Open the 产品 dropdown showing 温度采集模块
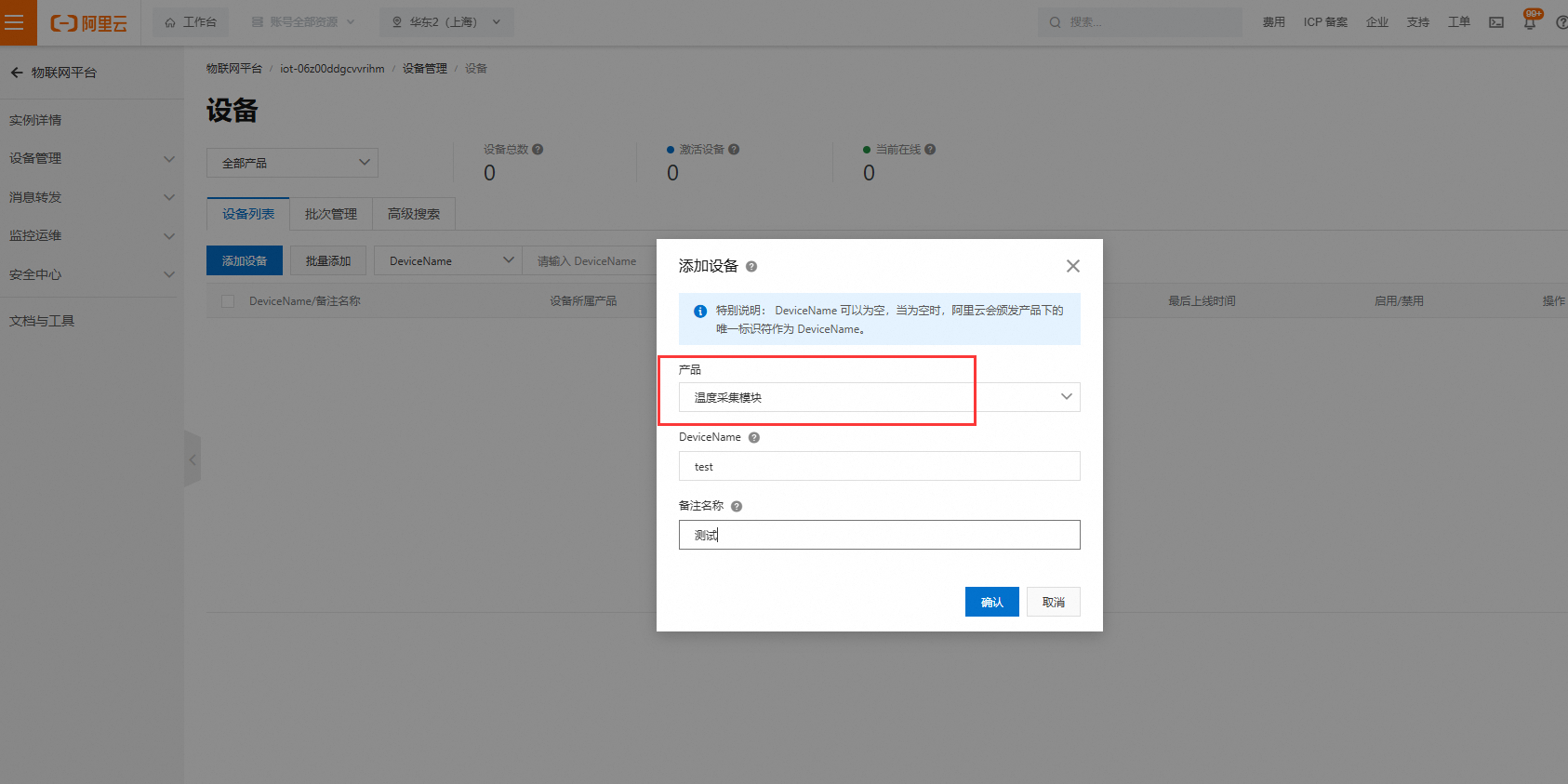The width and height of the screenshot is (1568, 784). [x=879, y=397]
